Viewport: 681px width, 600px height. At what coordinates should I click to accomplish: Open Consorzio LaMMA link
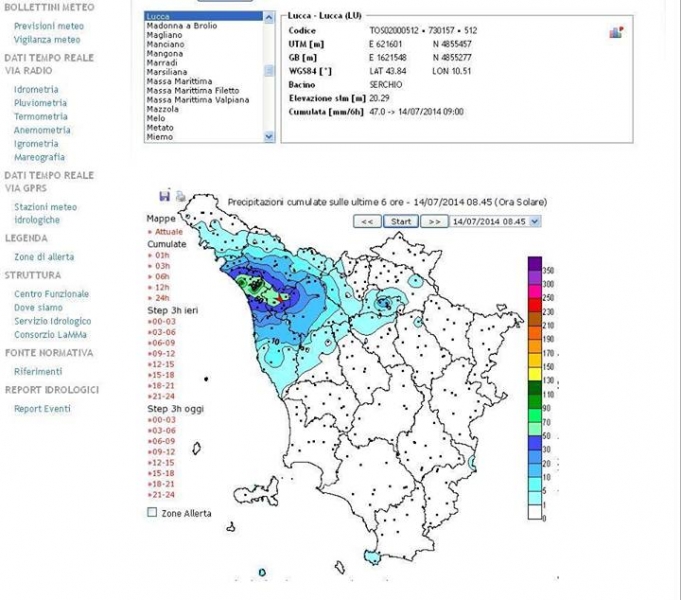point(52,334)
